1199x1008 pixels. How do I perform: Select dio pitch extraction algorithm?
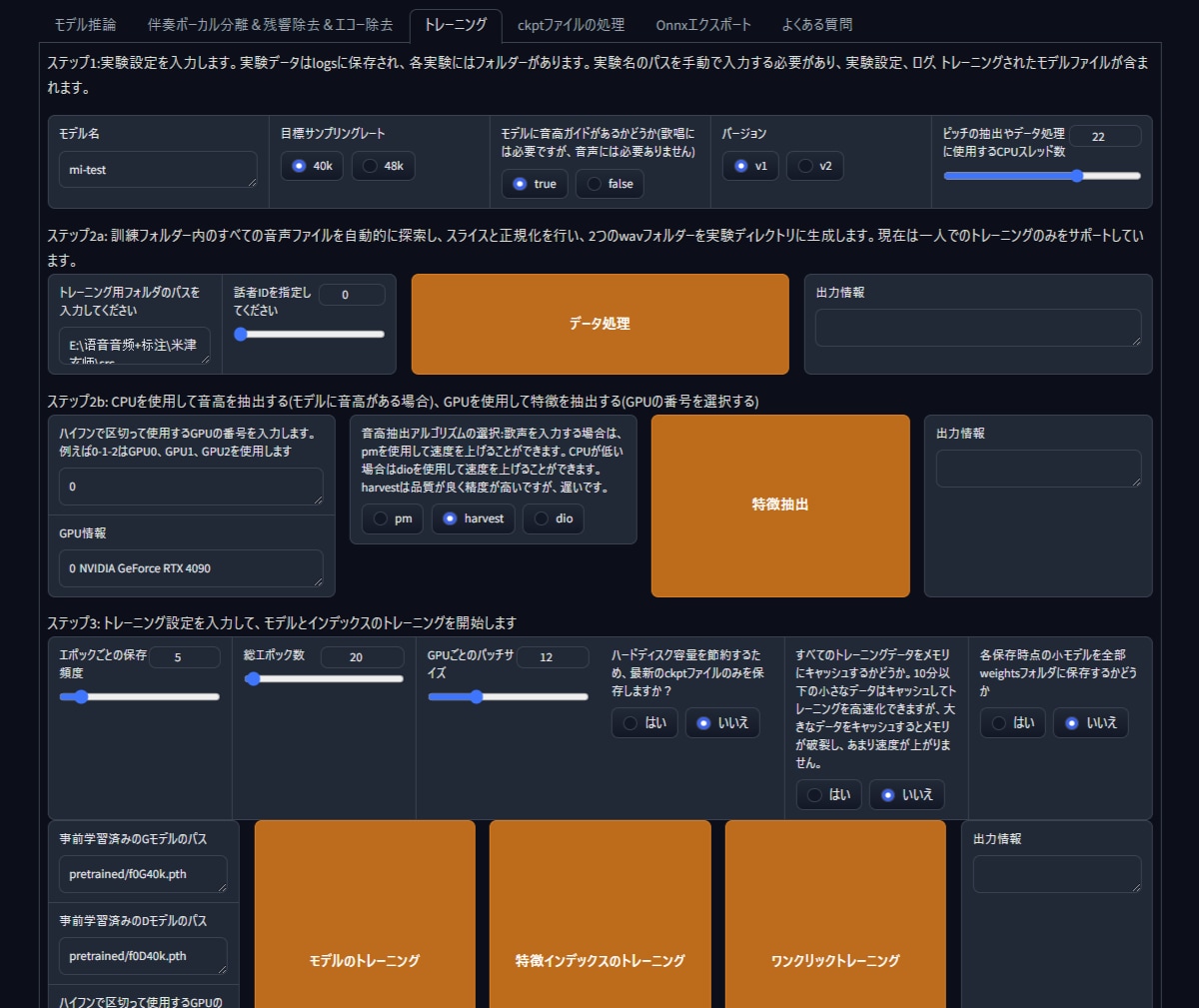pyautogui.click(x=553, y=518)
